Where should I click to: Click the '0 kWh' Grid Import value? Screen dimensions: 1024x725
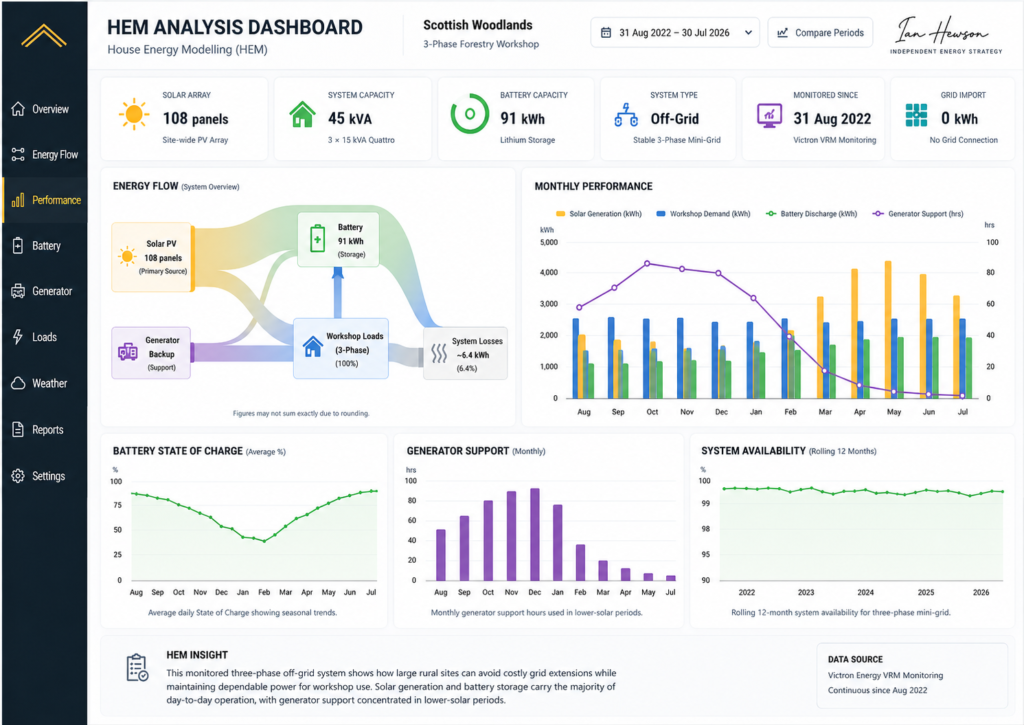959,118
